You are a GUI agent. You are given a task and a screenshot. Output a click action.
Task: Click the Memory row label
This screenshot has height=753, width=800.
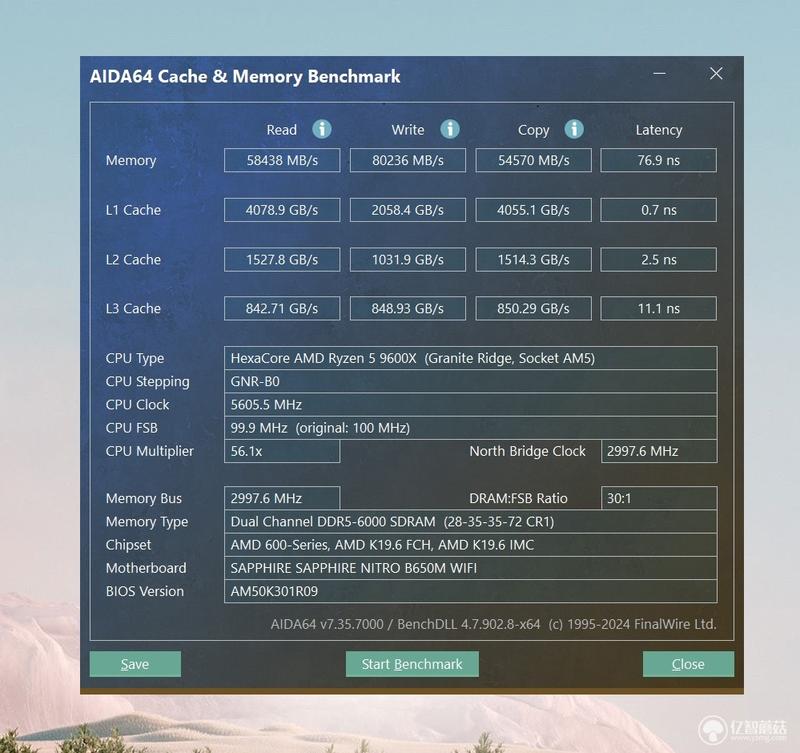(131, 161)
